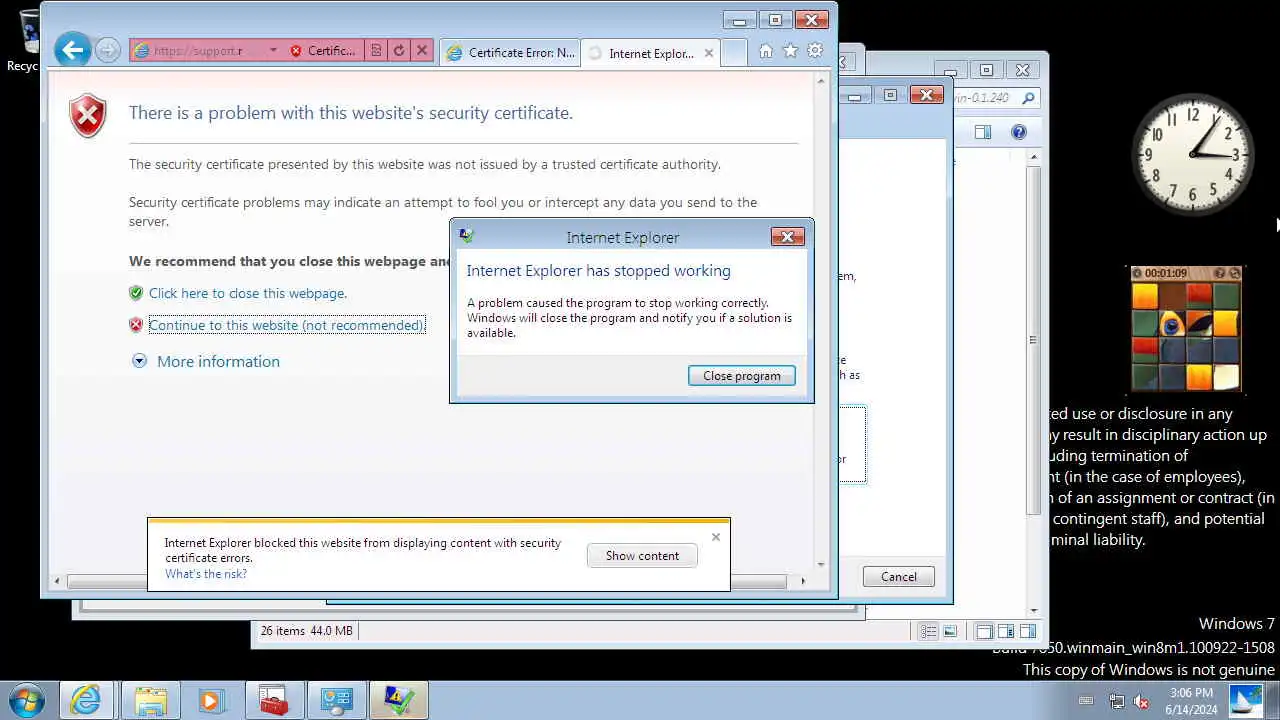Click the "Show content" button
The image size is (1280, 720).
tap(642, 556)
